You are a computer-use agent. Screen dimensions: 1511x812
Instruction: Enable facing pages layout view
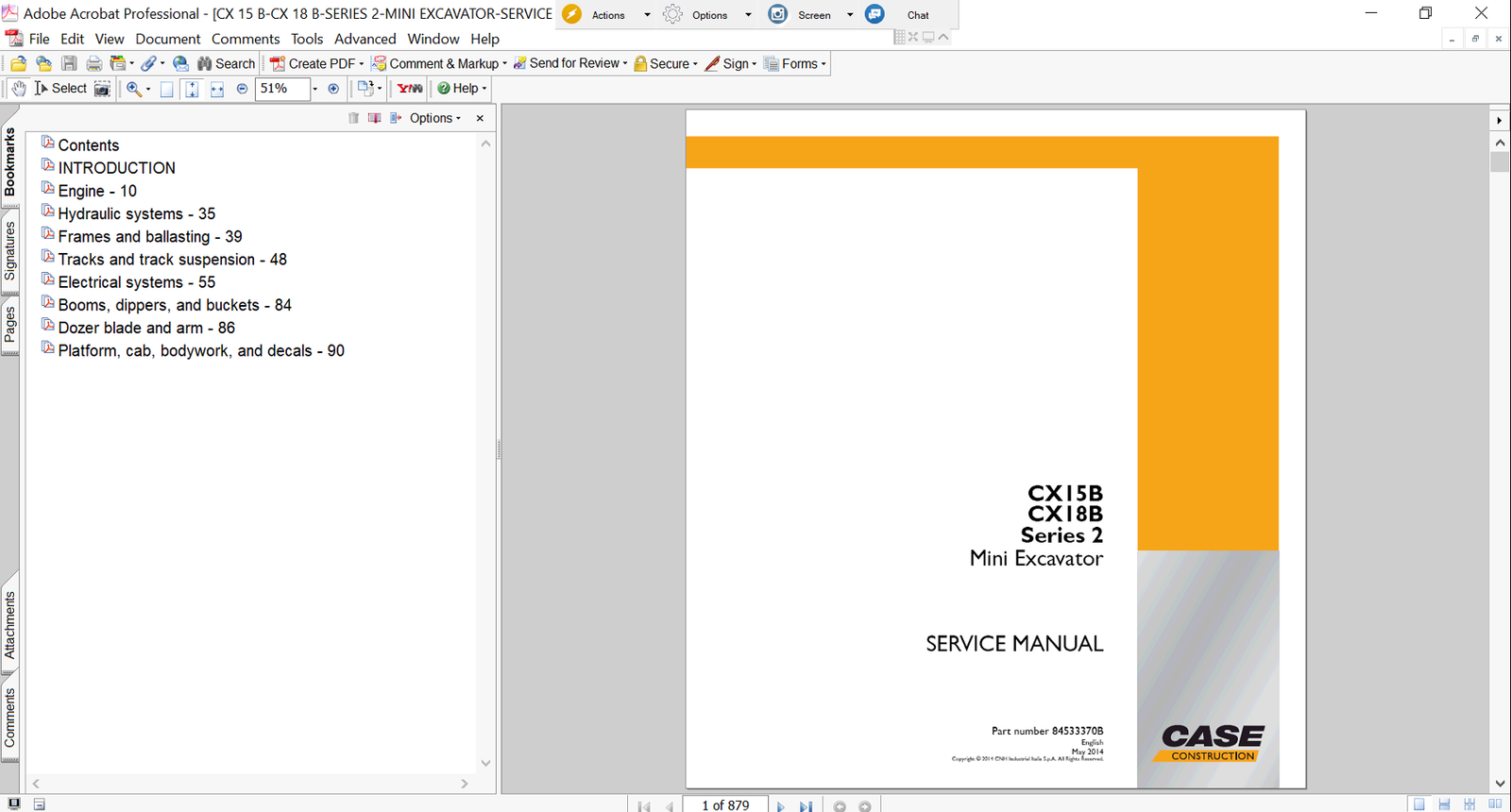tap(1495, 804)
